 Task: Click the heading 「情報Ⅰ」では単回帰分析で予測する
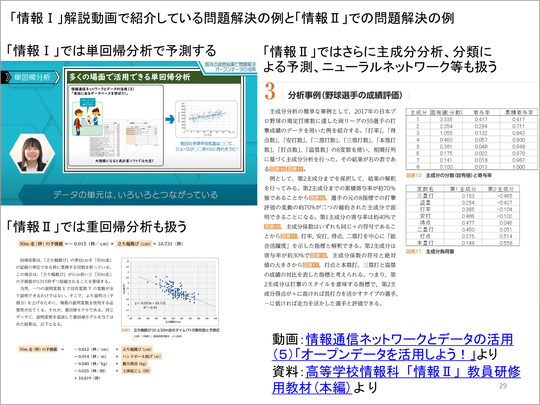(x=111, y=51)
